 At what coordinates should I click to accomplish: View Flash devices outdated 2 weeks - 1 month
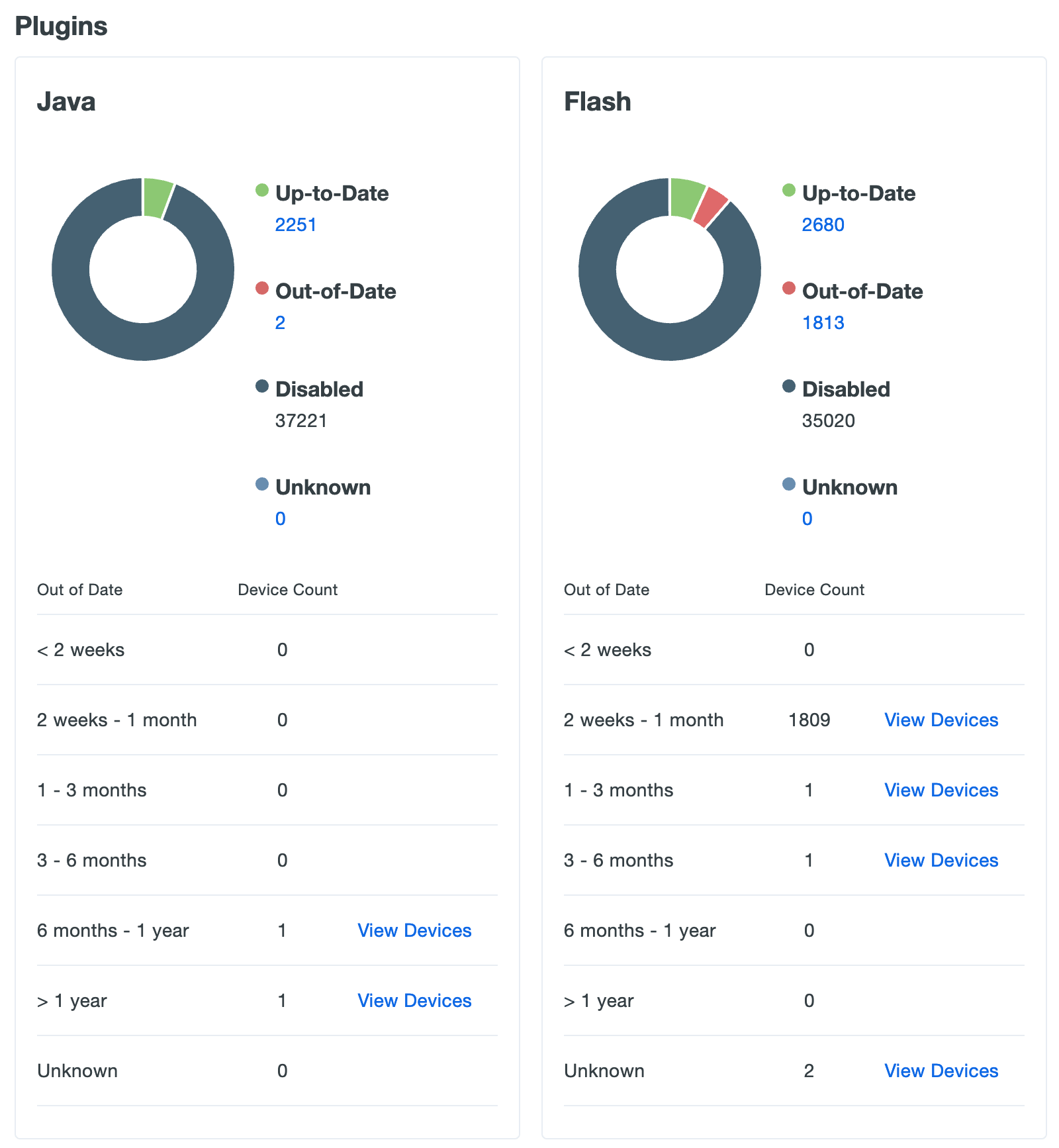point(941,720)
